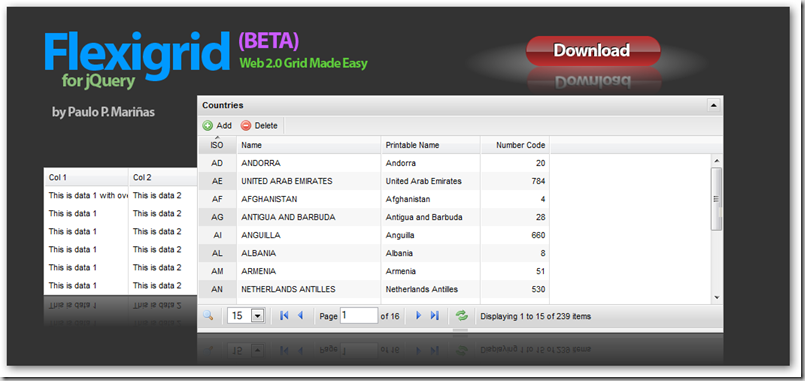This screenshot has height=381, width=805.
Task: Click the 'by Paulo P. Mariñas' author text
Action: coord(103,111)
